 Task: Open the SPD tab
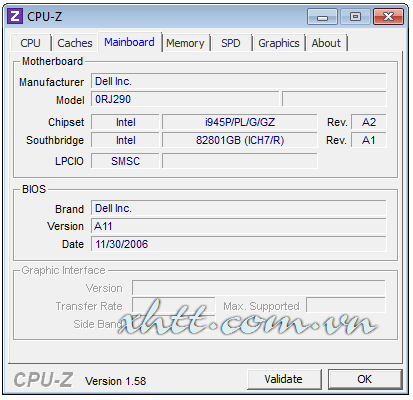click(x=231, y=43)
